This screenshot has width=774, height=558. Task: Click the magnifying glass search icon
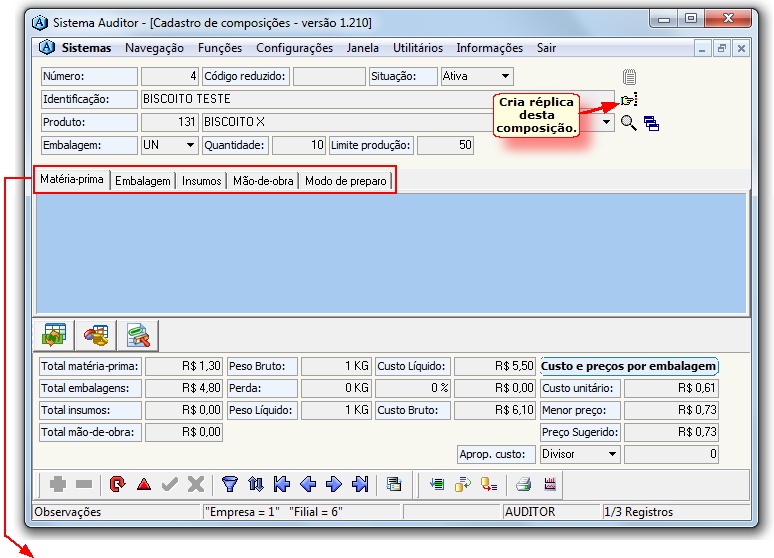coord(628,123)
